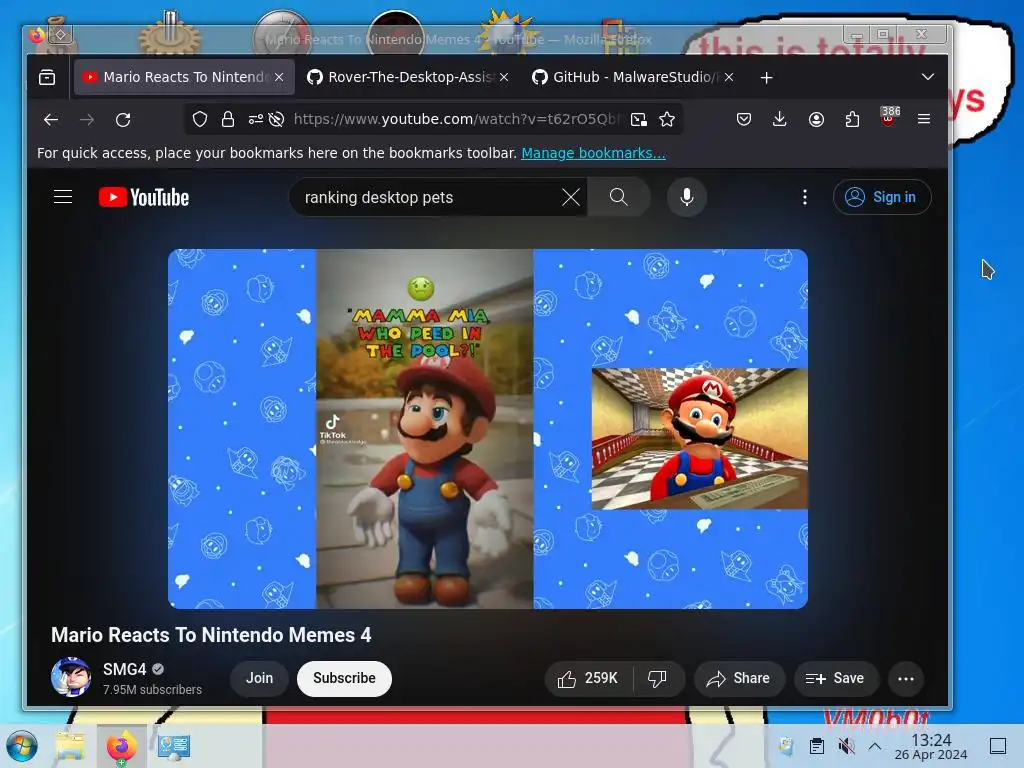Click the 7.95M subscribers text
Screen dimensions: 1024x768
pyautogui.click(x=152, y=690)
